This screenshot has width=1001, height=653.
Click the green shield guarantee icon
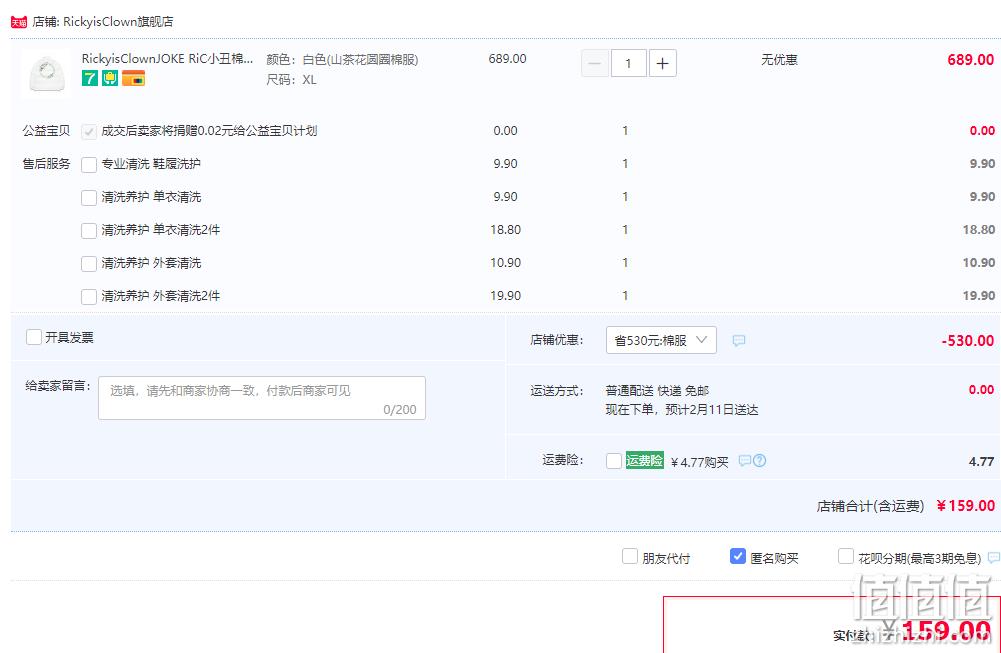110,79
